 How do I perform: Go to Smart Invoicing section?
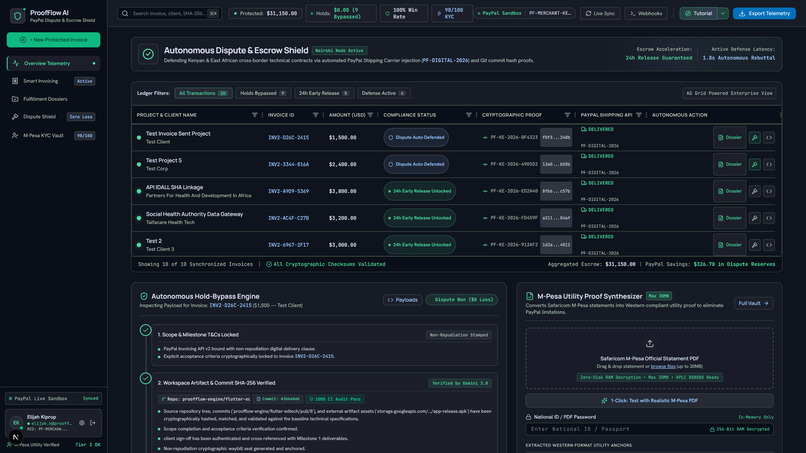53,81
